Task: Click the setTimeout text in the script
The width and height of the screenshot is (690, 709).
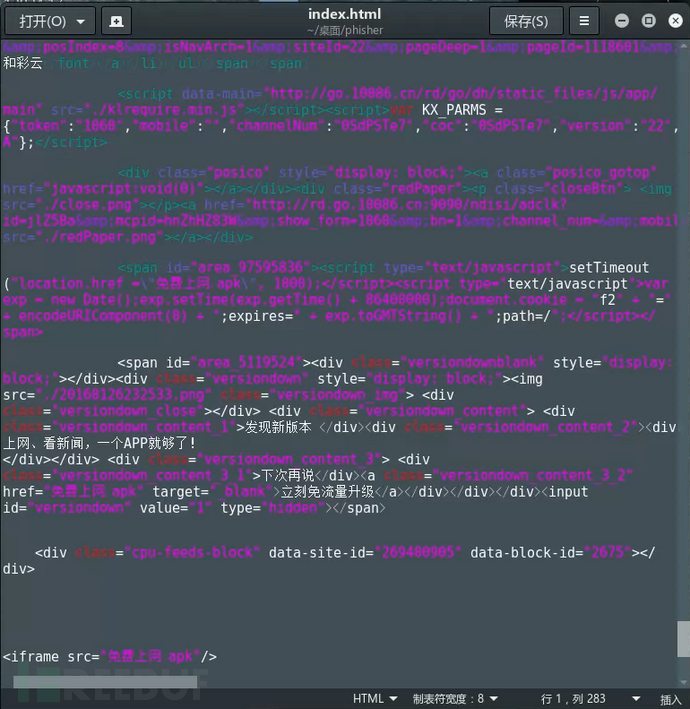Action: coord(609,268)
